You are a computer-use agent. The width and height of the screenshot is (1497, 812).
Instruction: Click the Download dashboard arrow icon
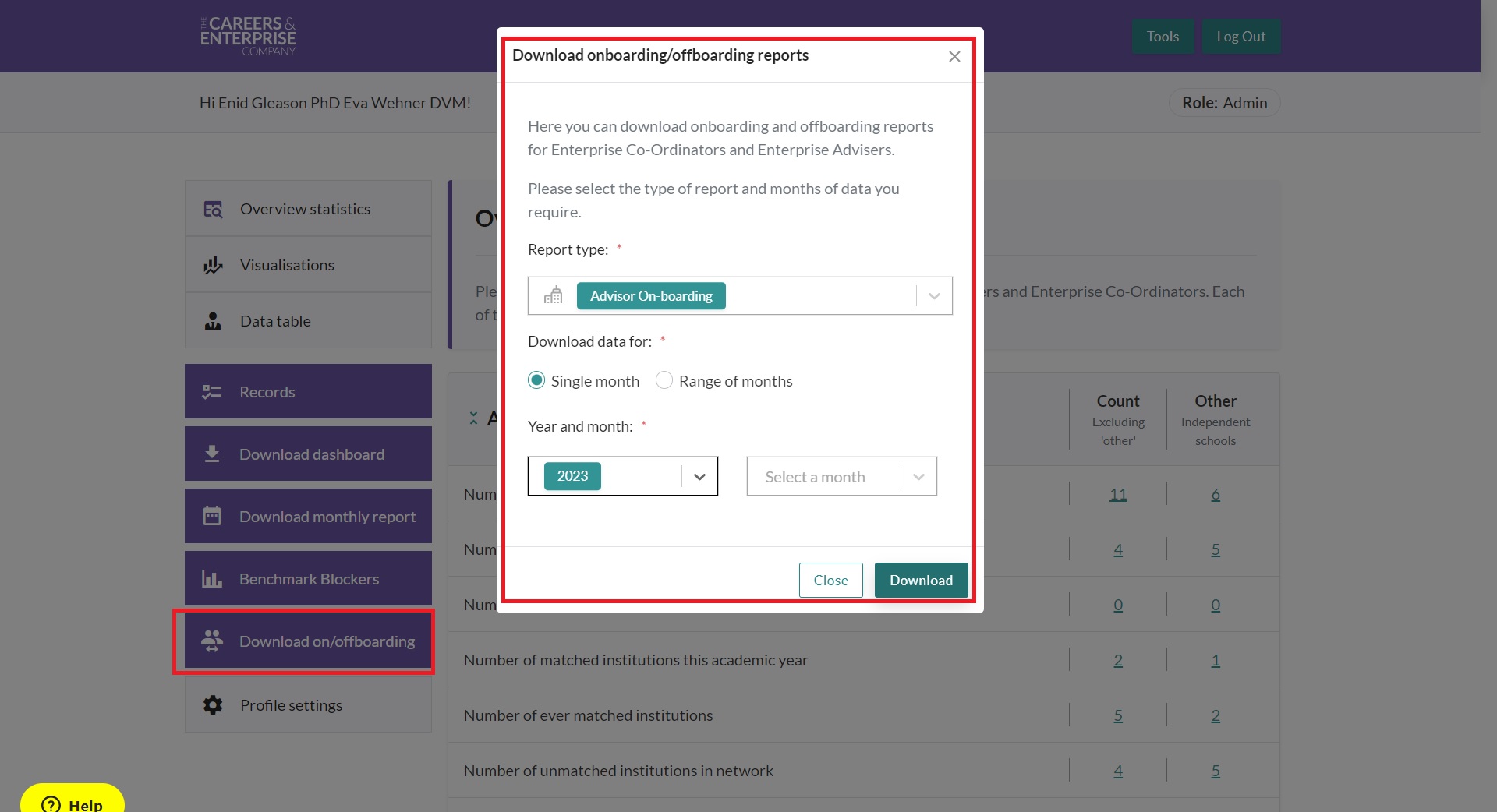[212, 454]
